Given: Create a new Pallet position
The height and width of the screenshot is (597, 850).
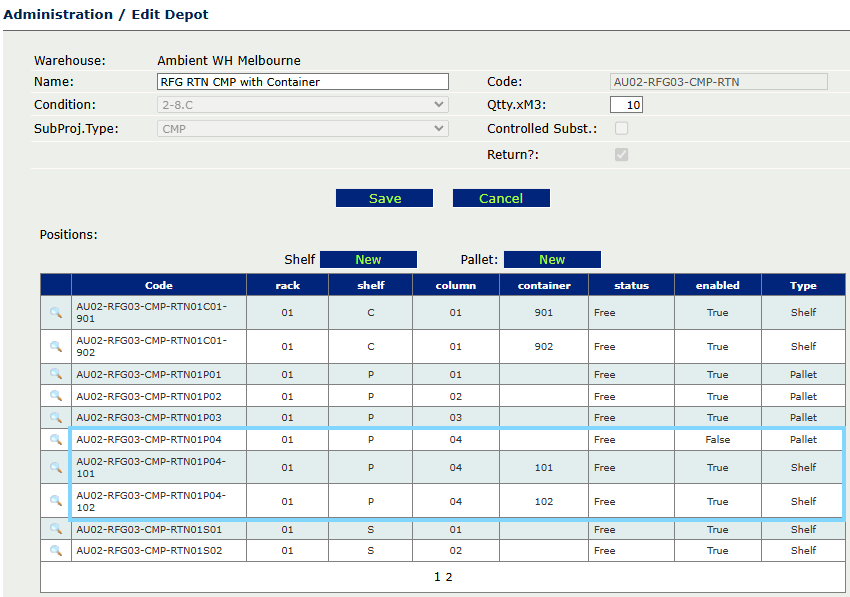Looking at the screenshot, I should pyautogui.click(x=552, y=259).
